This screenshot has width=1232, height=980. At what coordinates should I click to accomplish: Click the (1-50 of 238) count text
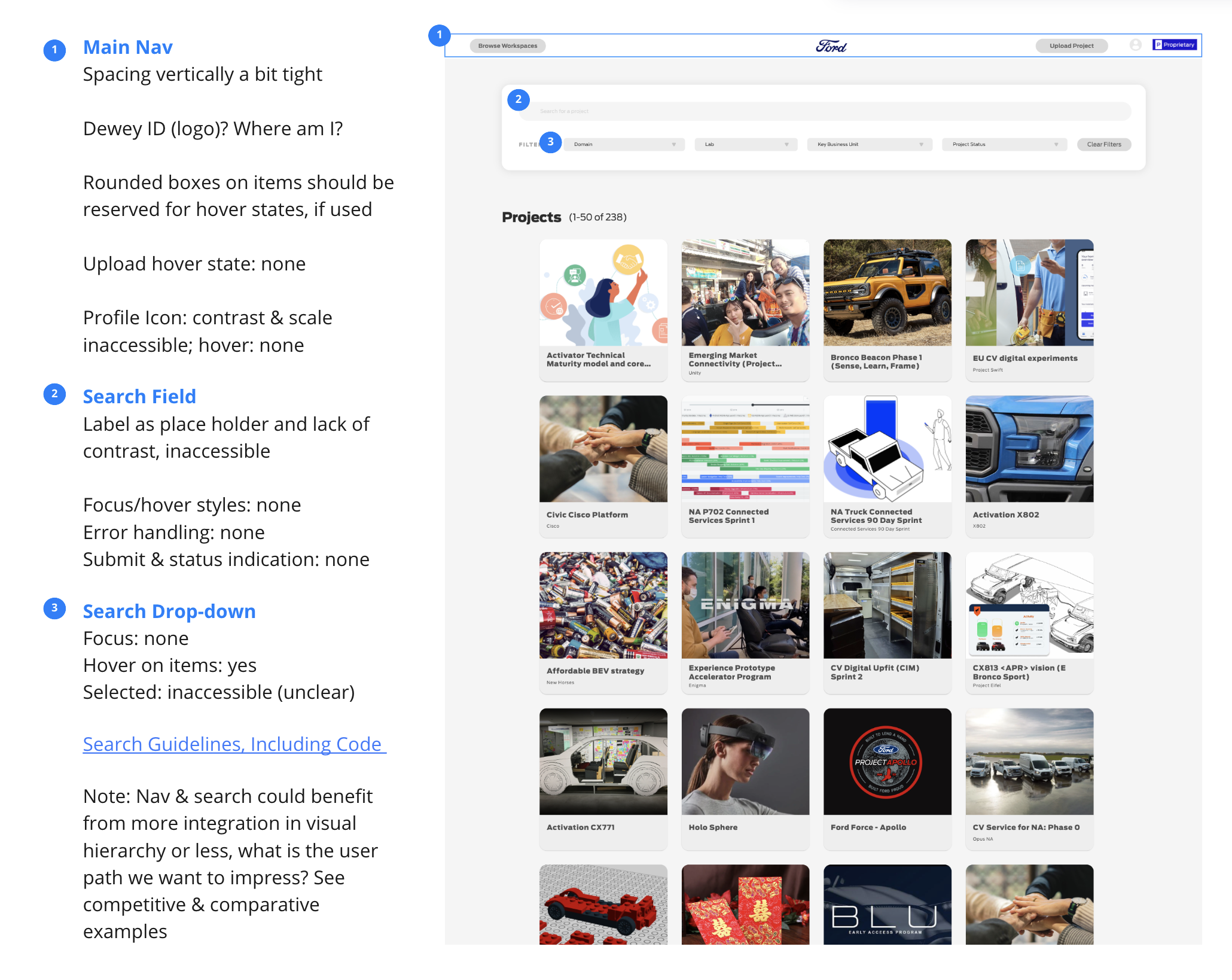point(597,217)
